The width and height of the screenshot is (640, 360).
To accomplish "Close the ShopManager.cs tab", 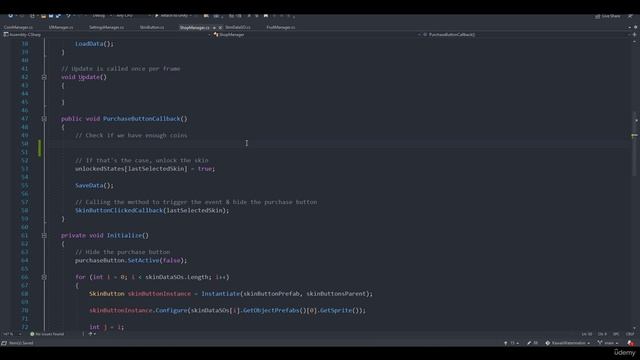I will [220, 27].
